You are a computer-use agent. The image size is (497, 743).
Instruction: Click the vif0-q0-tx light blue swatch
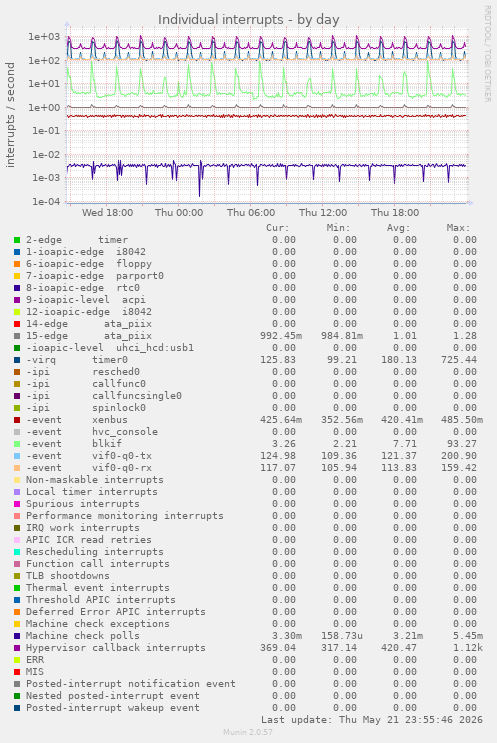point(17,456)
